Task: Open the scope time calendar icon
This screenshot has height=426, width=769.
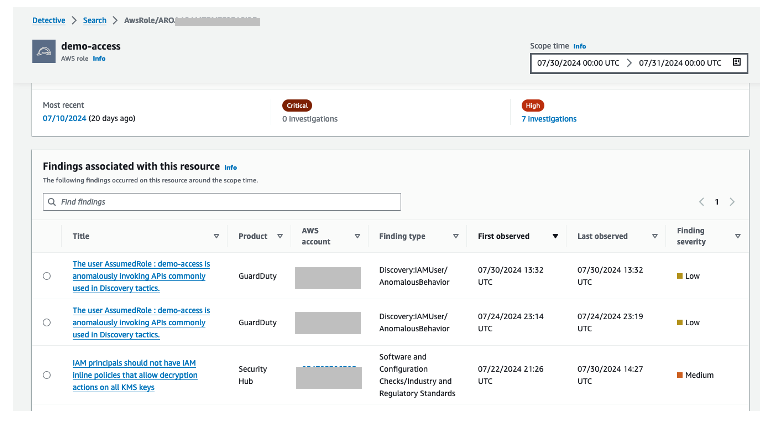Action: click(x=737, y=62)
